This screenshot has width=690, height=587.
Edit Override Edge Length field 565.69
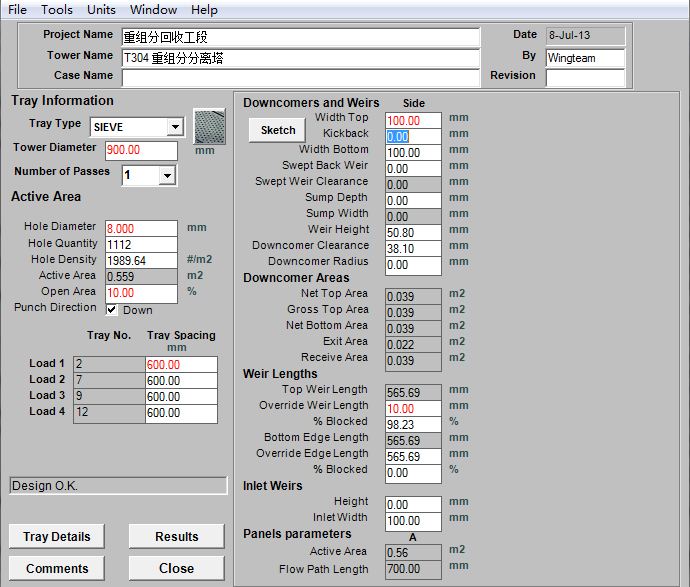(413, 457)
